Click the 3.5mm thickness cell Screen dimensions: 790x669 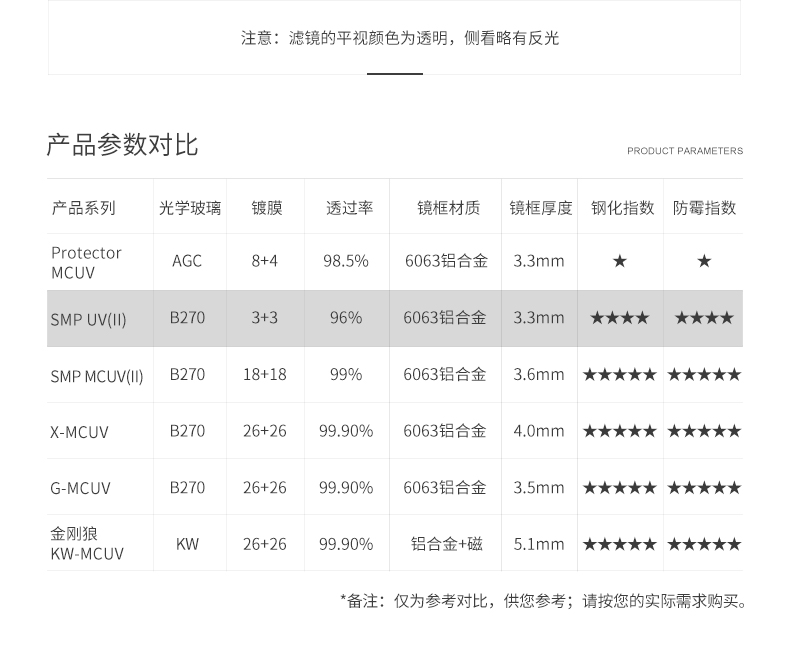pyautogui.click(x=539, y=488)
